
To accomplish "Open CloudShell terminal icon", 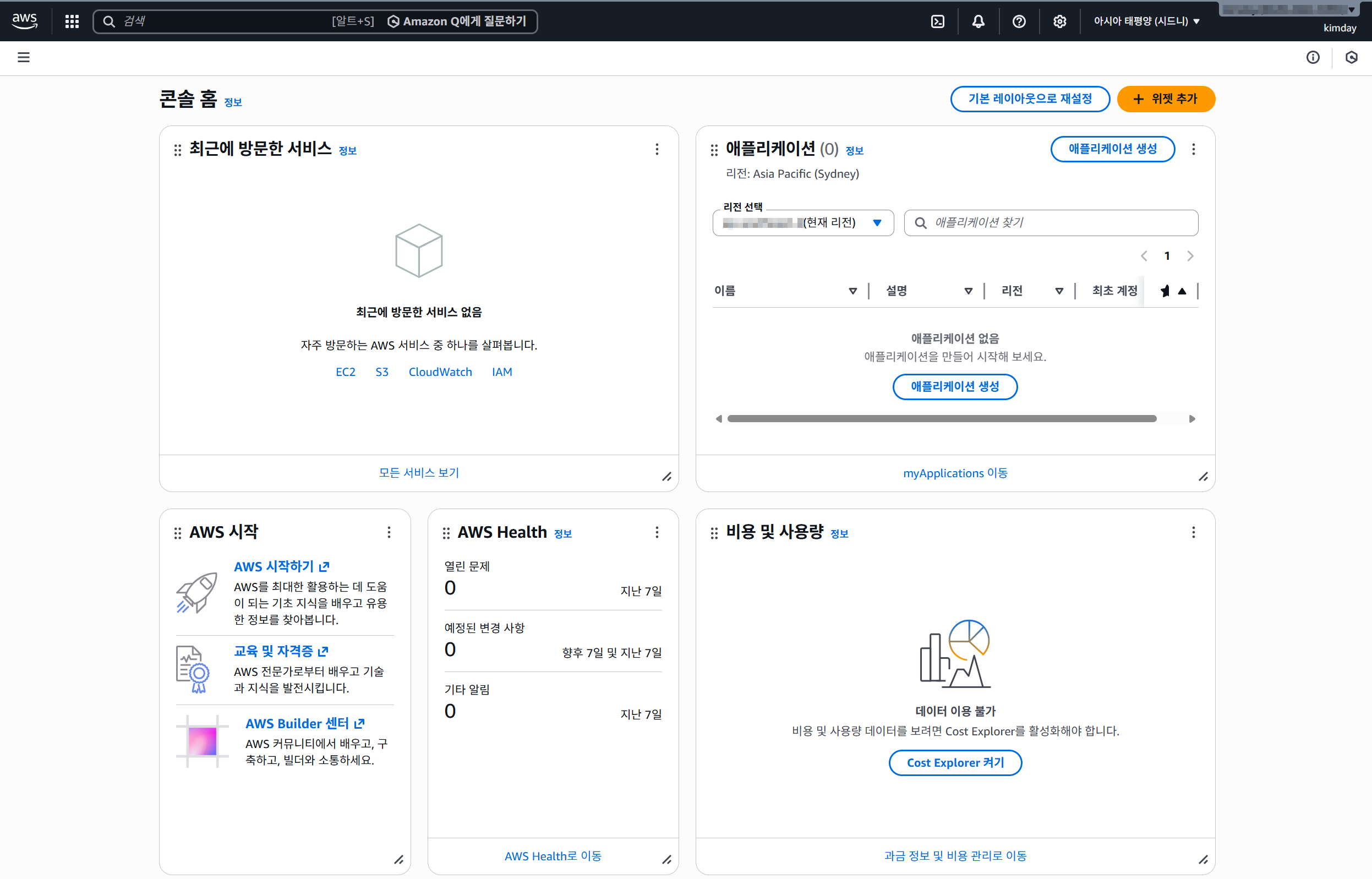I will click(938, 21).
